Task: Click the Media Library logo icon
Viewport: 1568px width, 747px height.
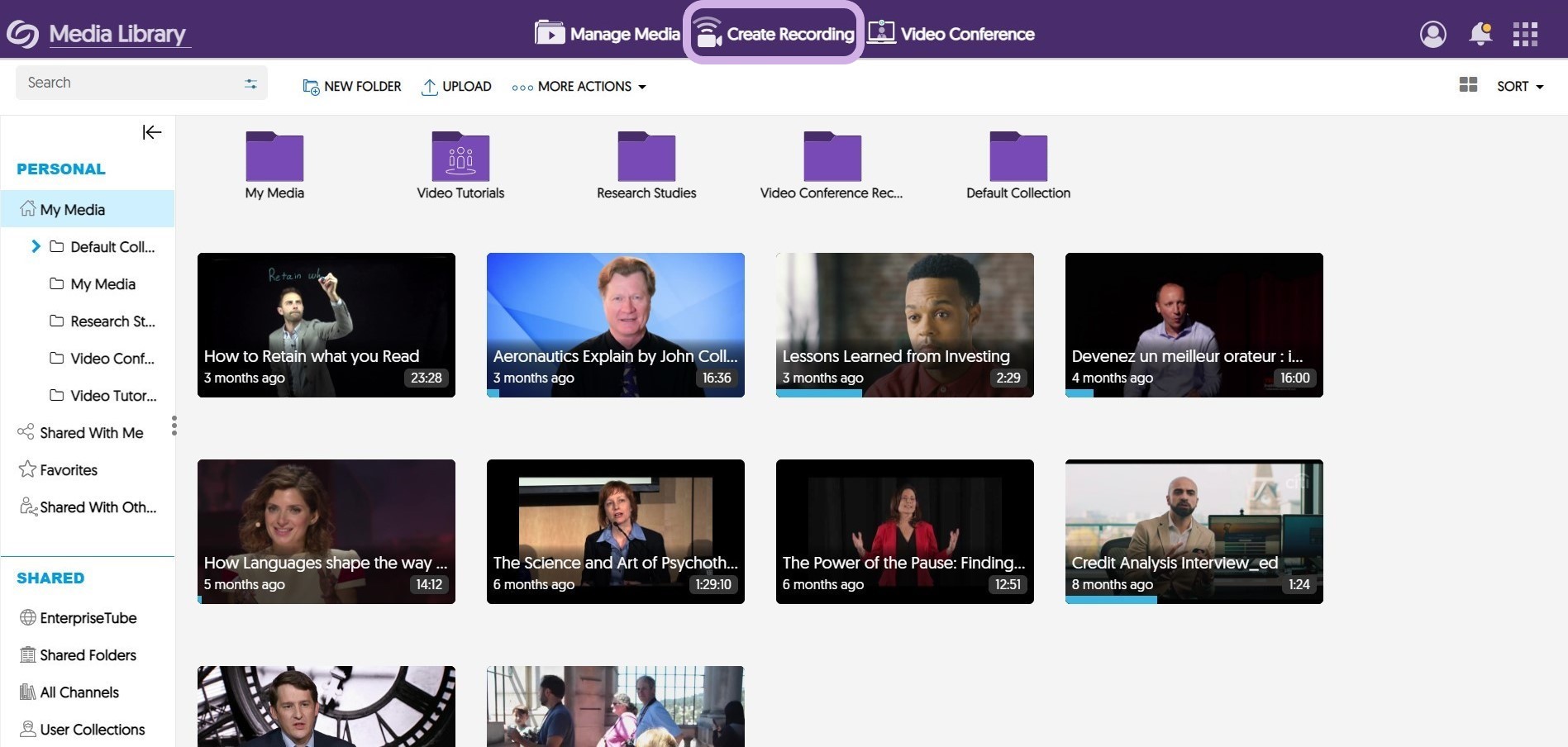Action: pos(22,34)
